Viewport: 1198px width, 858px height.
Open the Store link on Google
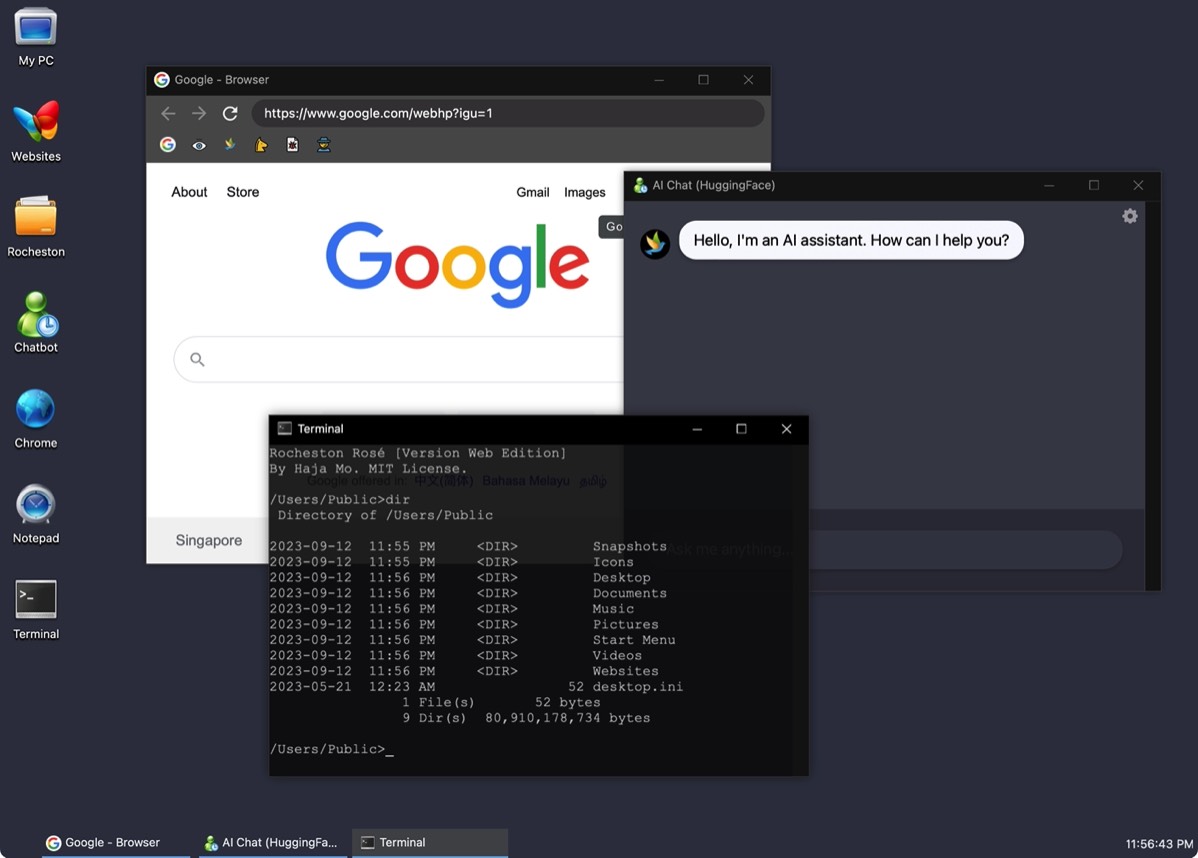[242, 192]
